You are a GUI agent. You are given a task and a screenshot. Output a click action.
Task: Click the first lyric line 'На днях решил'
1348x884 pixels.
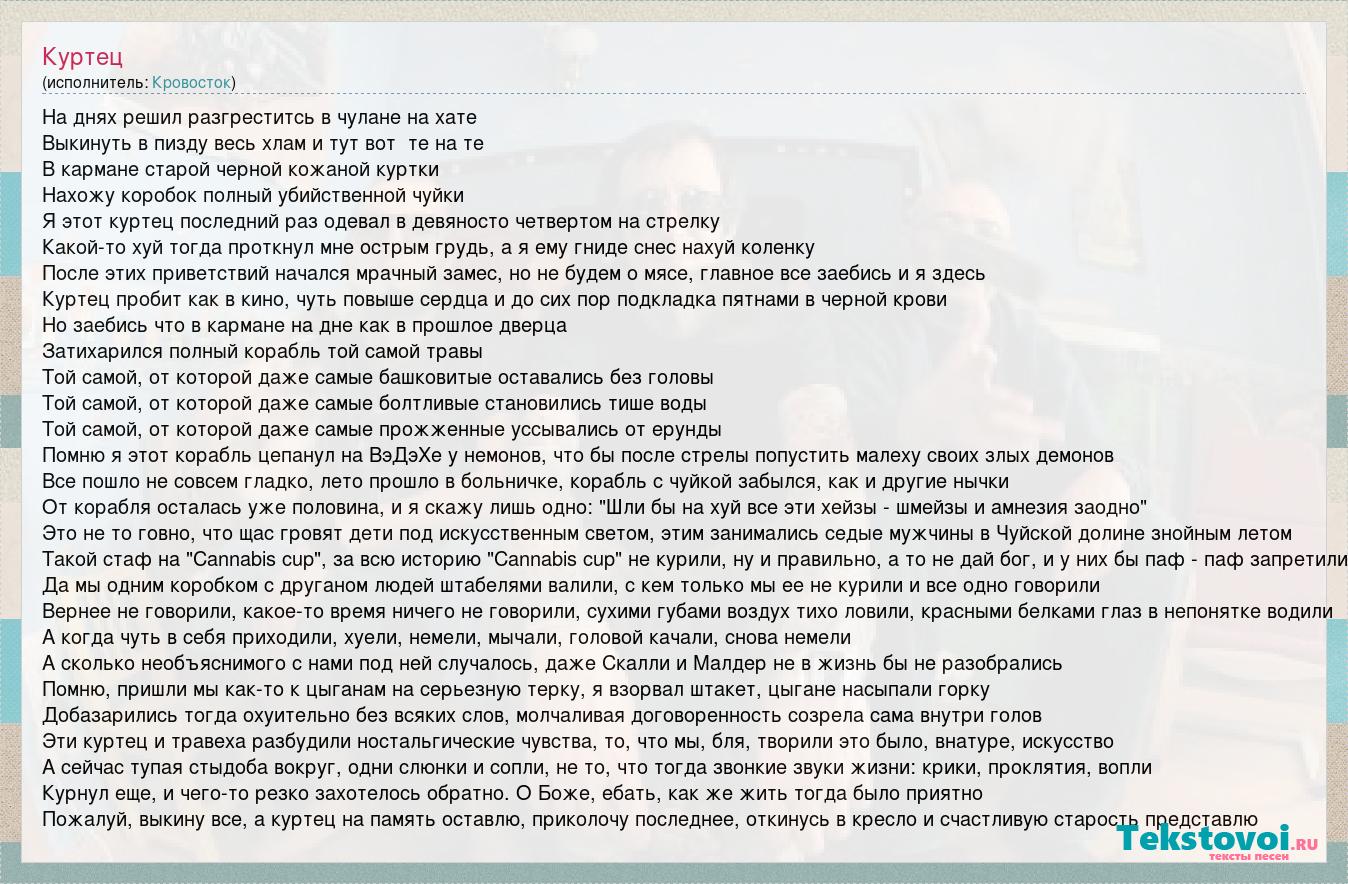259,117
